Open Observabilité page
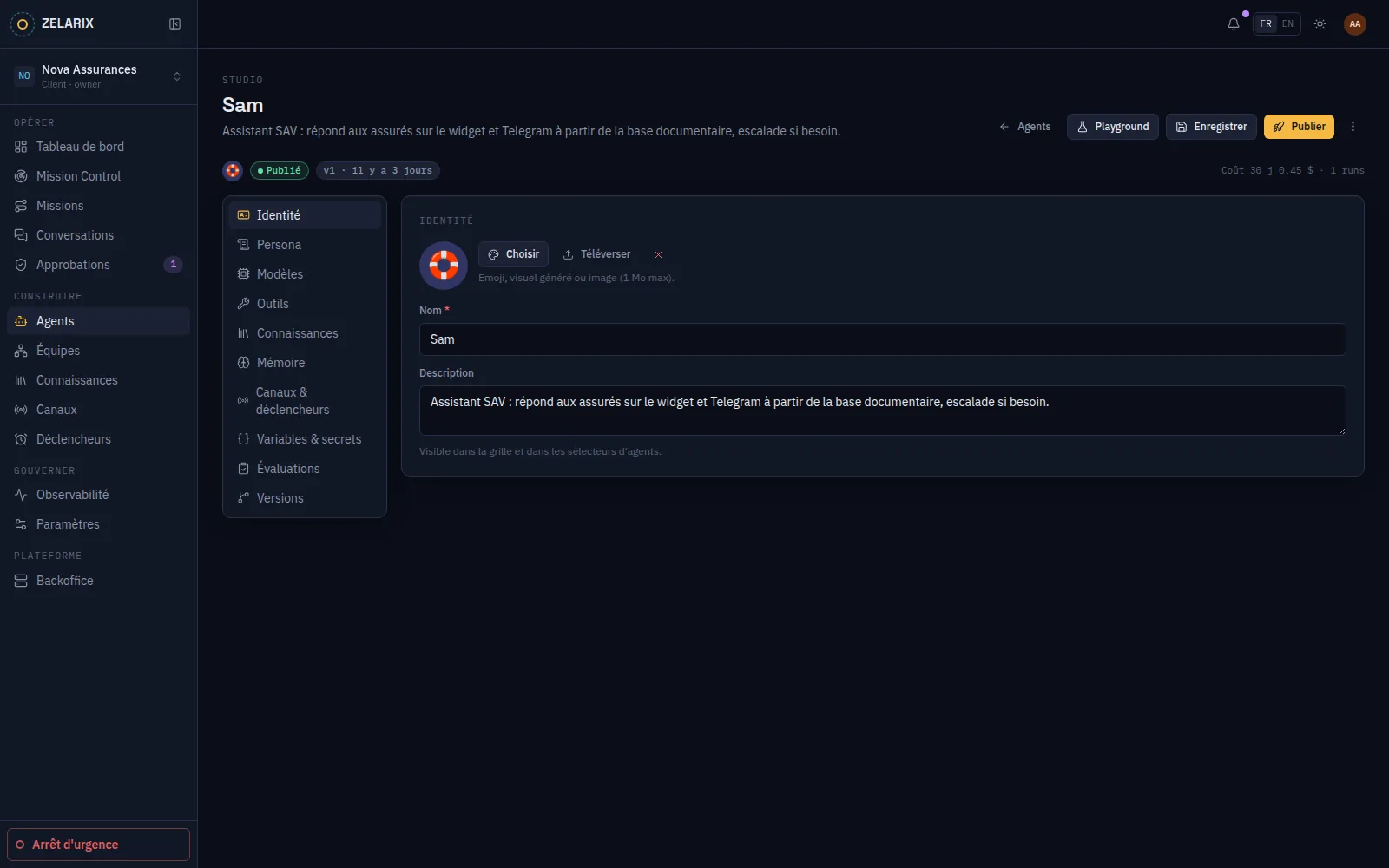Viewport: 1389px width, 868px height. coord(98,495)
